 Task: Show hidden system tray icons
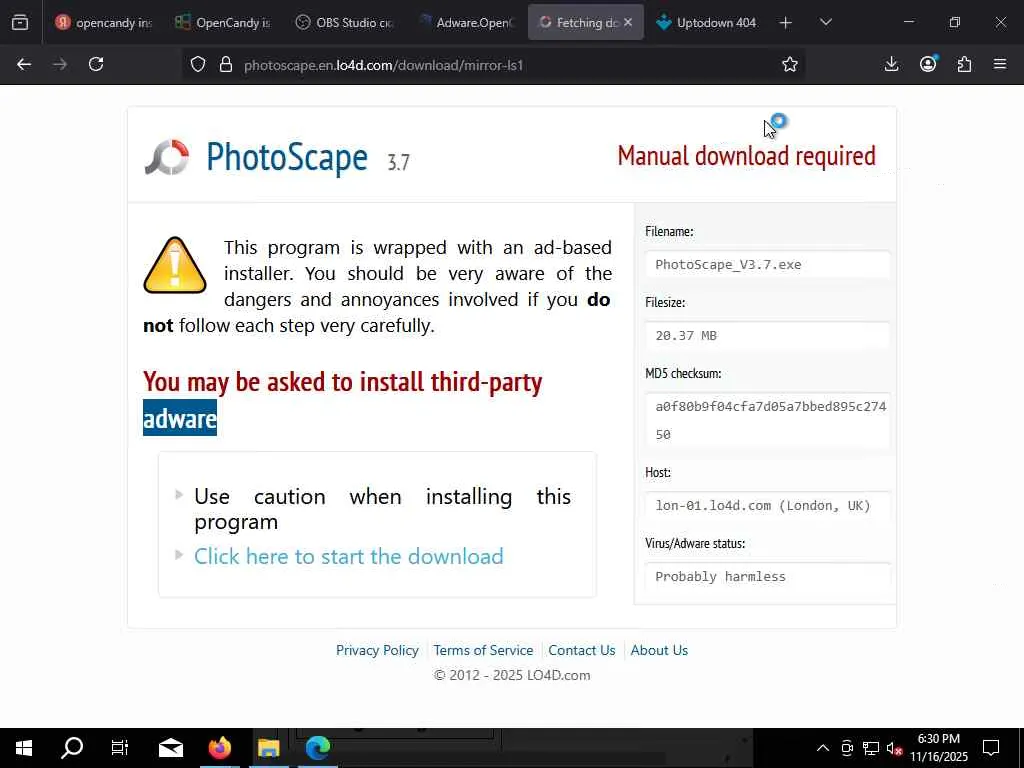point(823,748)
